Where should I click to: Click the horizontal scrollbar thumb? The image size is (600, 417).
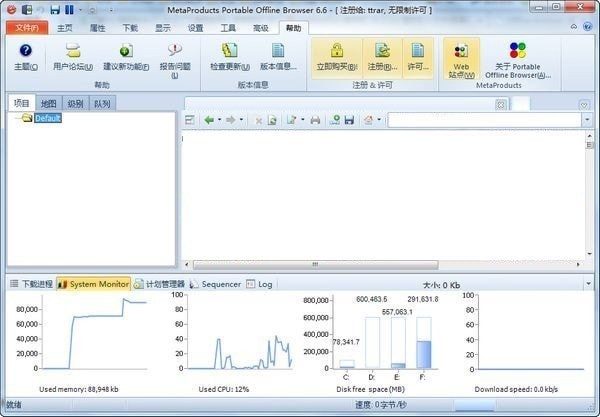pos(316,264)
